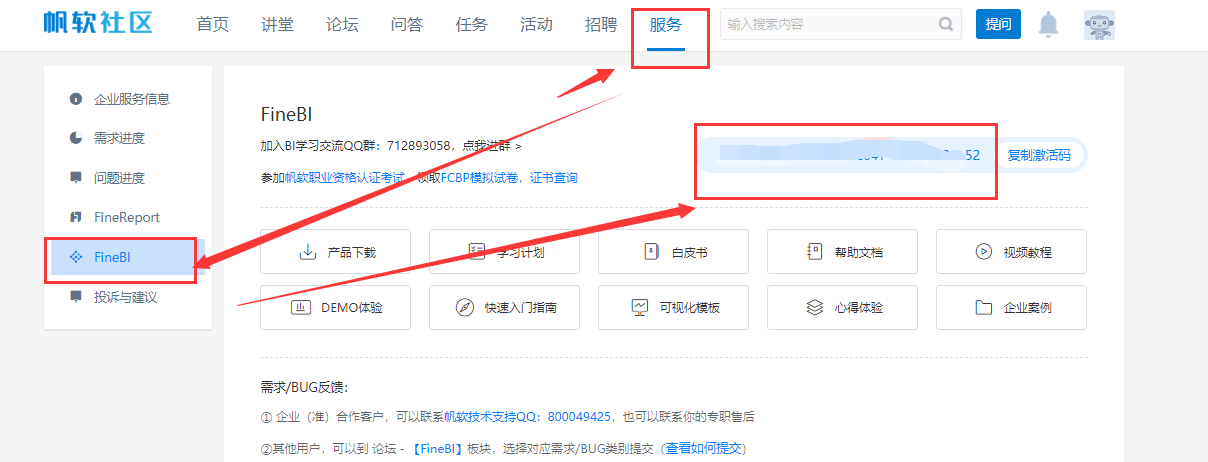Screen dimensions: 1208x462
Task: Open the 企业案例 button
Action: pos(1011,307)
